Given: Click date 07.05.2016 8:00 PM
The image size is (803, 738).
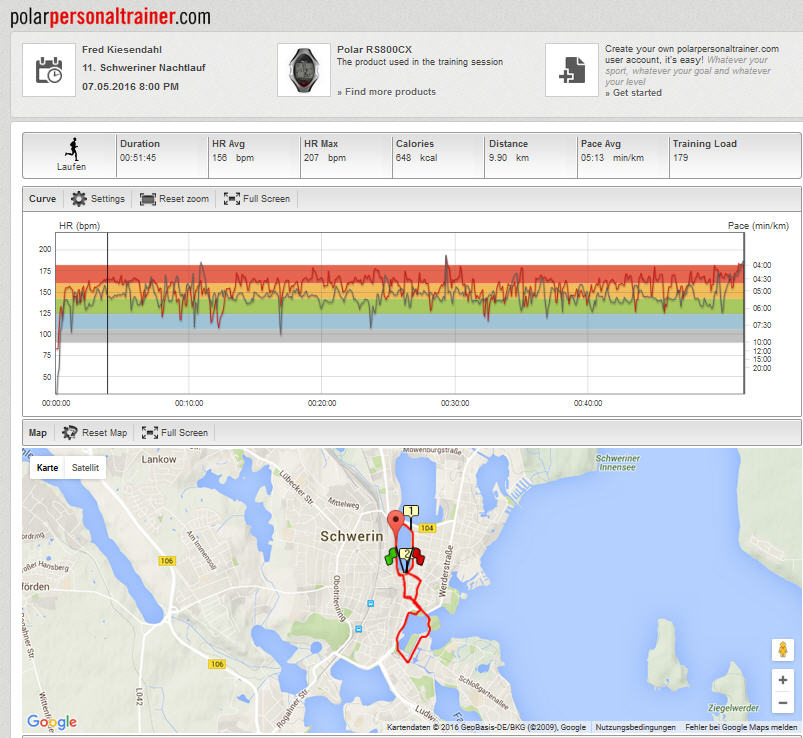Looking at the screenshot, I should [131, 87].
